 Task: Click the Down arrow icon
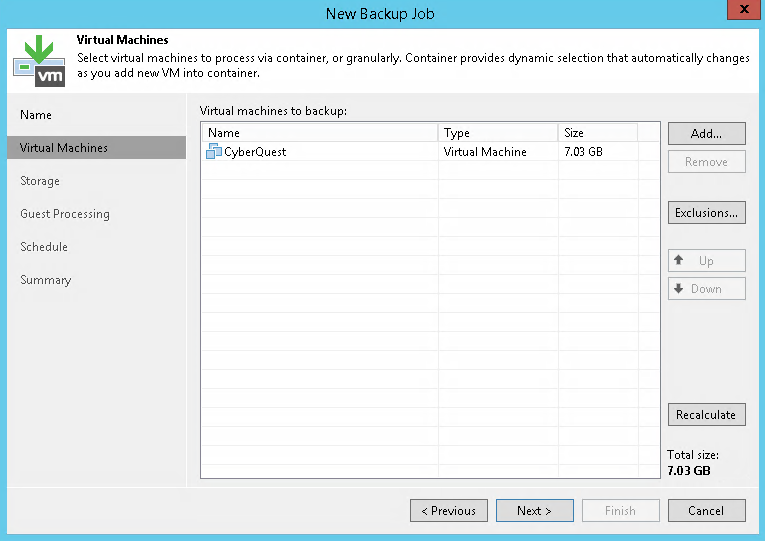coord(679,288)
